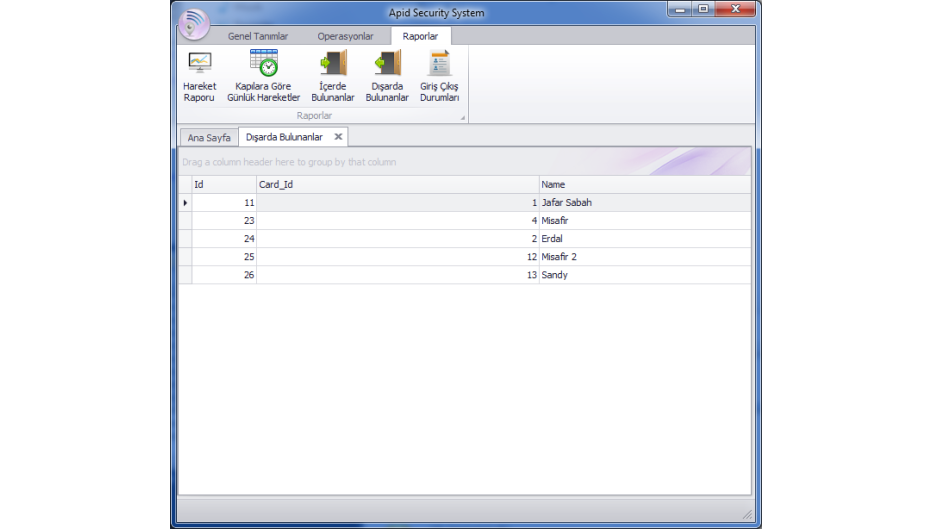This screenshot has height=529, width=940.
Task: Click the name cell Misafir 2
Action: click(644, 257)
